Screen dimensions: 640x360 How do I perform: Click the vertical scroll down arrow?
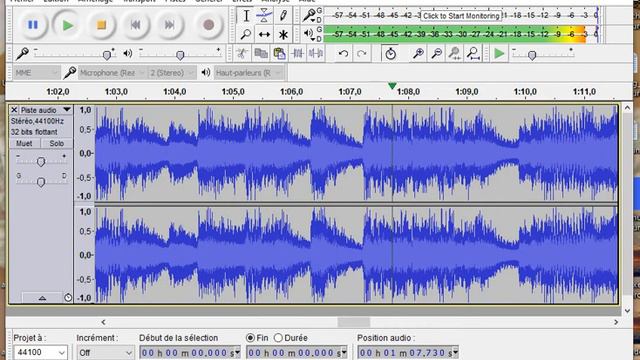(x=627, y=311)
